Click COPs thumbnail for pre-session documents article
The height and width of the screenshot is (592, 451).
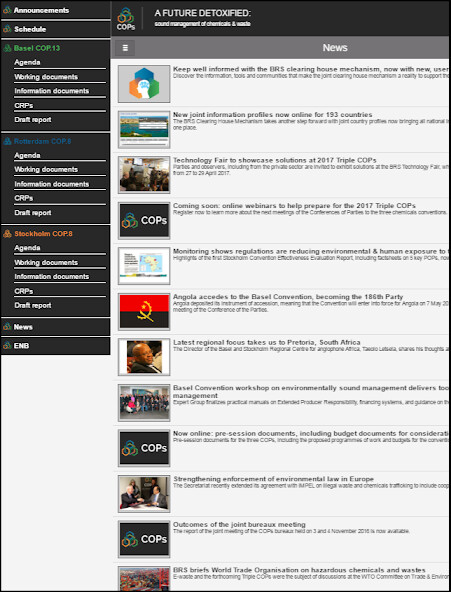coord(144,448)
